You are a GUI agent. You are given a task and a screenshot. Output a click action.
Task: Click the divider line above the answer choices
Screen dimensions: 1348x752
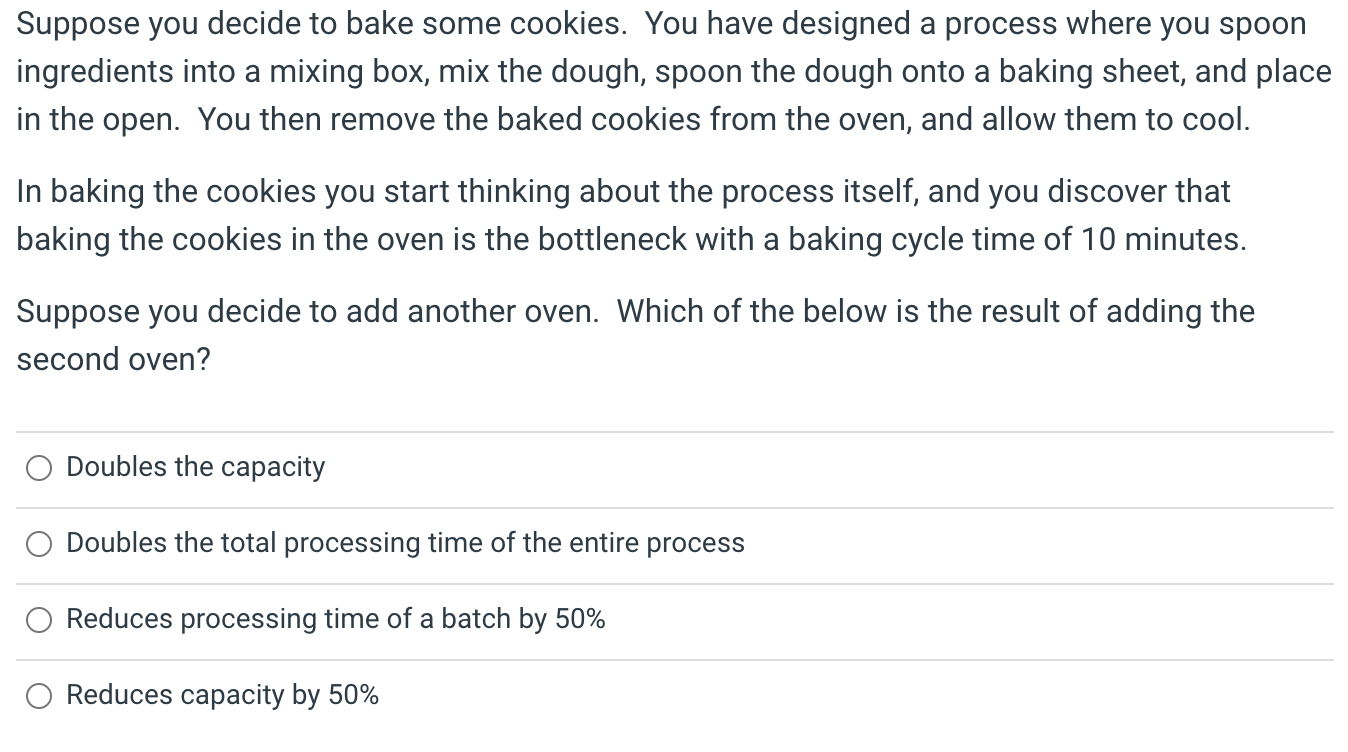pos(674,430)
